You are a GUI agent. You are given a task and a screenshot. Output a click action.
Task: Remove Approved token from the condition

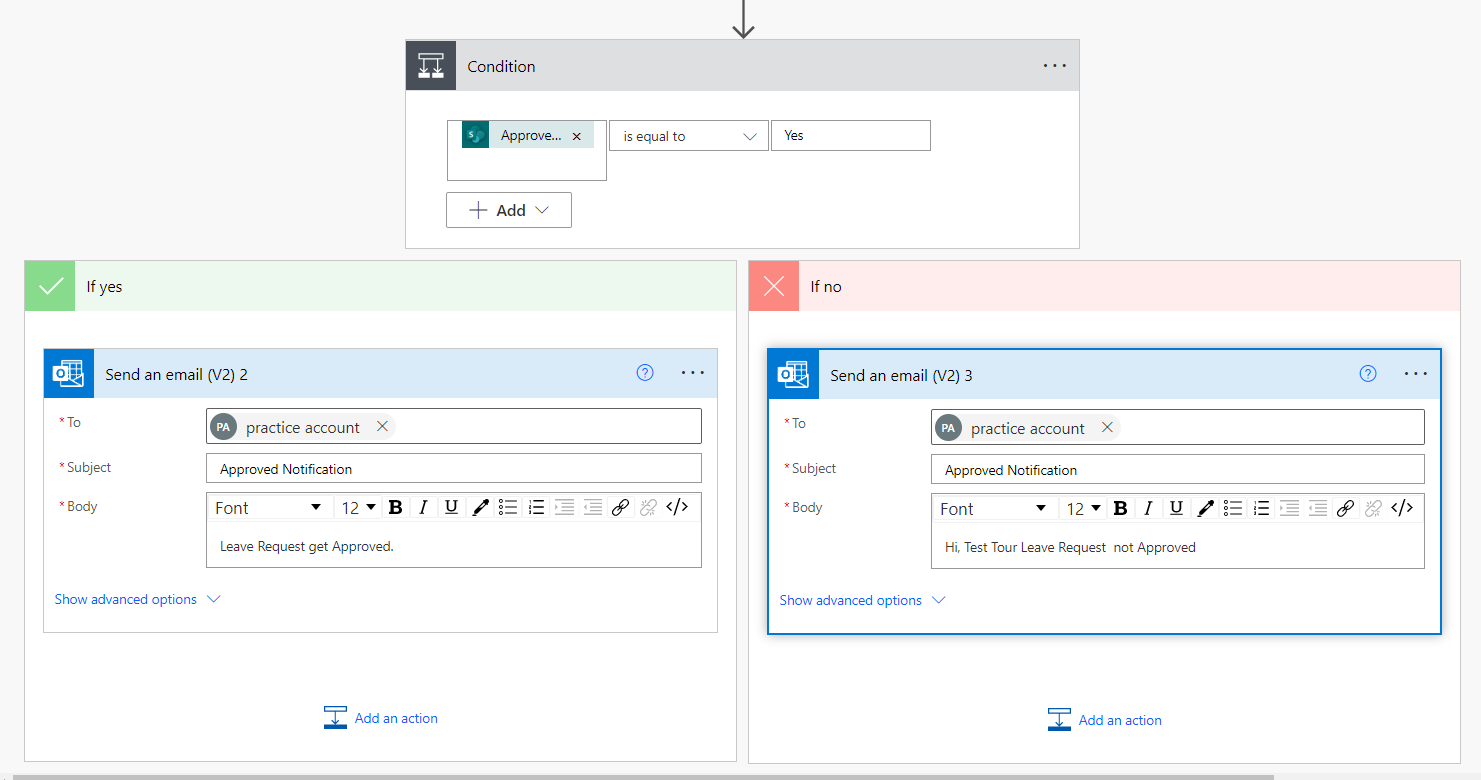[x=576, y=136]
